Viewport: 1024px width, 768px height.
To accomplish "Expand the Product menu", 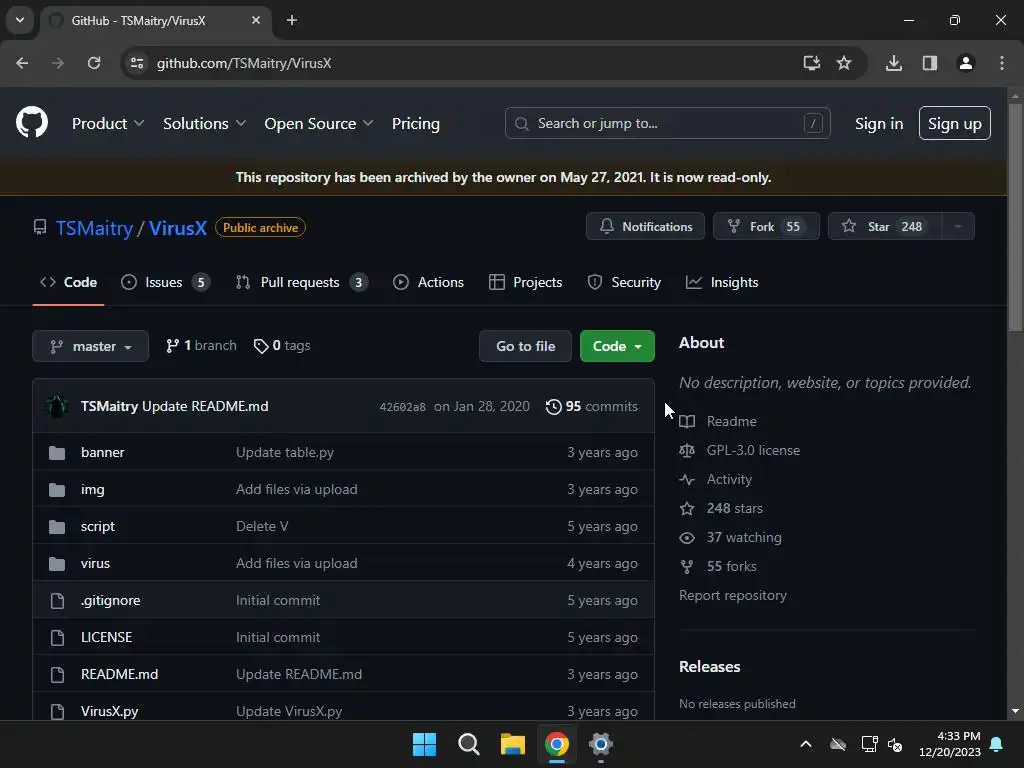I will pos(108,123).
